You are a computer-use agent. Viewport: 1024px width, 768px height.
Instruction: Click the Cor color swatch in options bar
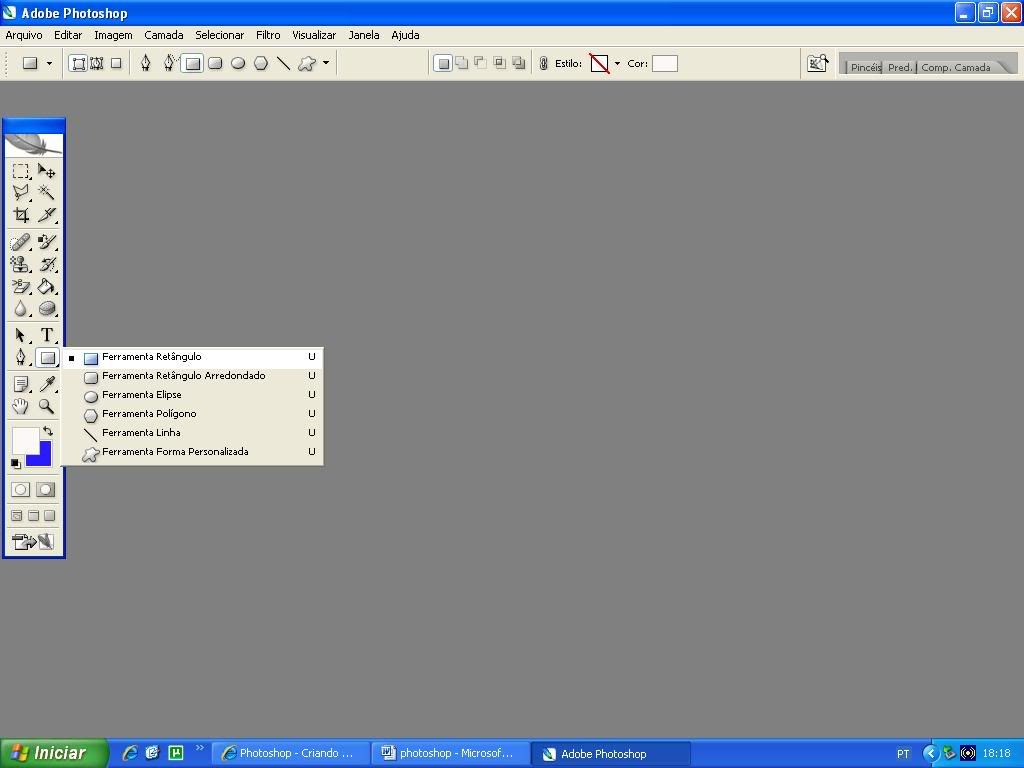click(x=665, y=64)
